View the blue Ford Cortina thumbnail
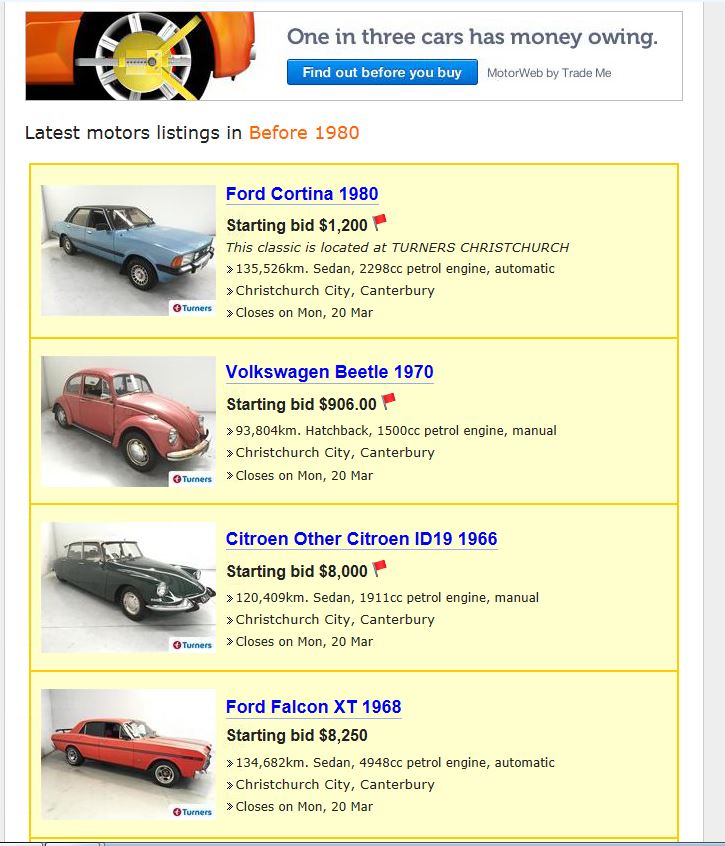This screenshot has height=846, width=725. 128,250
